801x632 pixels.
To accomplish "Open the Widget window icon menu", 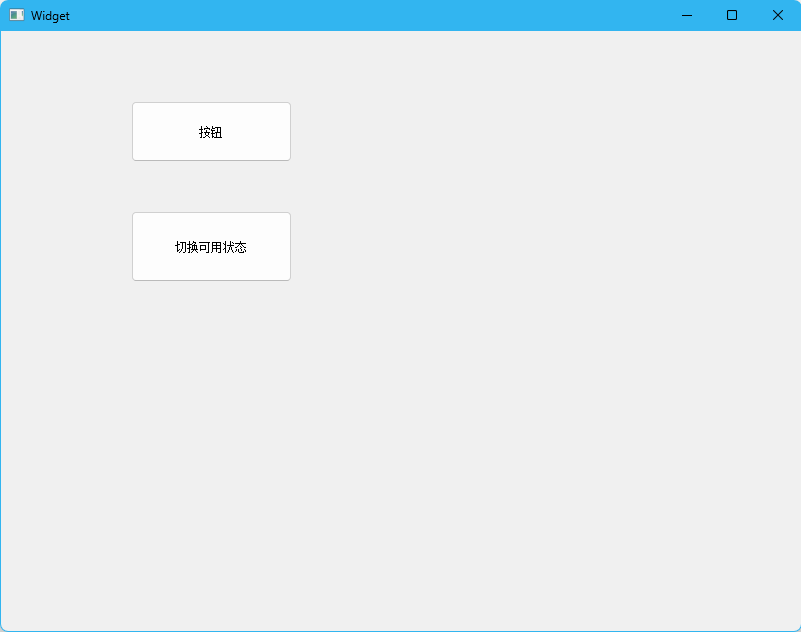I will (x=17, y=15).
